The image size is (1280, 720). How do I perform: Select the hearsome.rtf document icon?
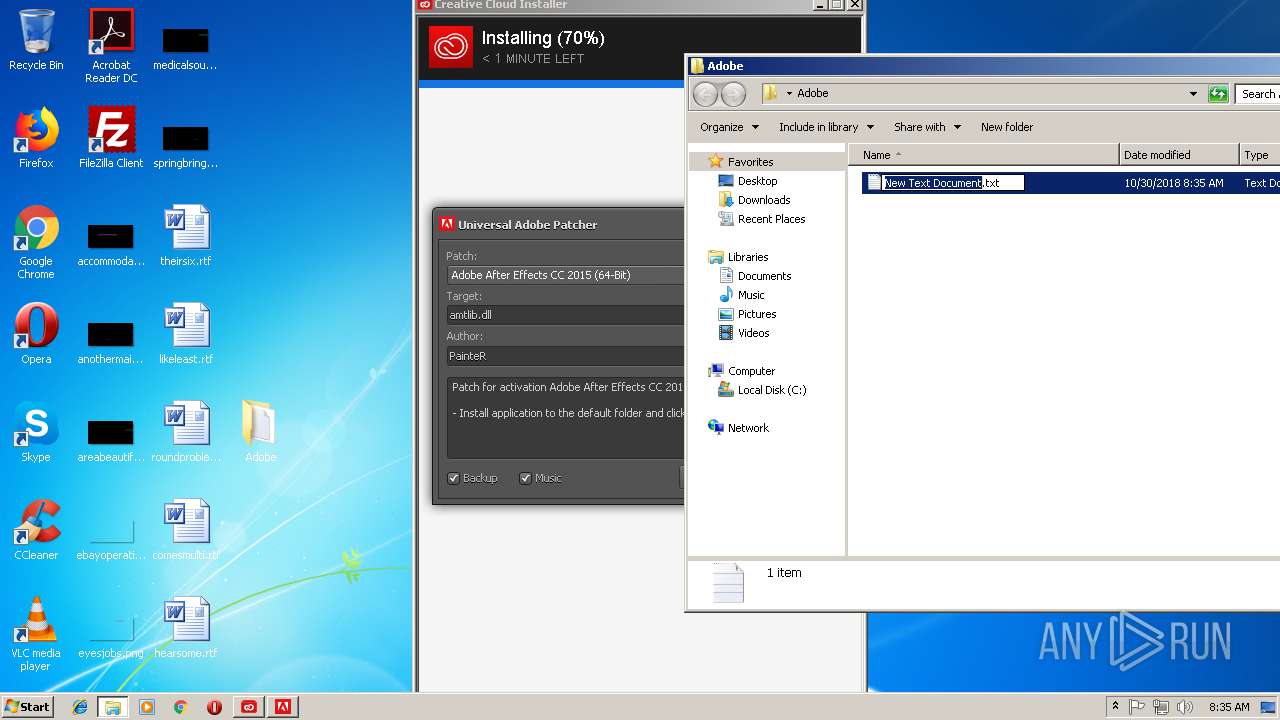tap(186, 628)
